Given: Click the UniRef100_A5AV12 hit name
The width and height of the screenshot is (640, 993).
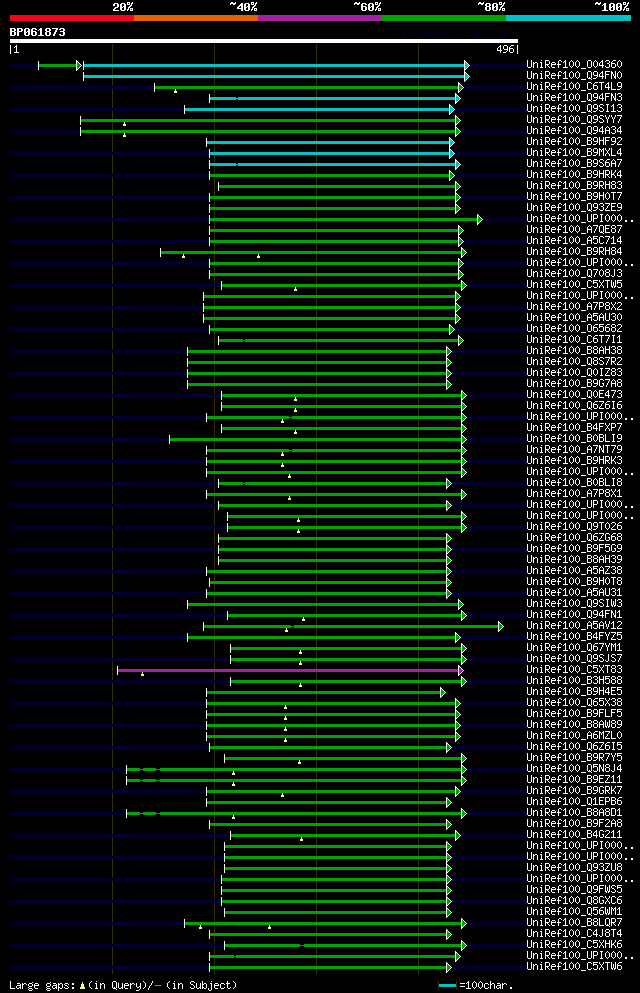Looking at the screenshot, I should (574, 626).
